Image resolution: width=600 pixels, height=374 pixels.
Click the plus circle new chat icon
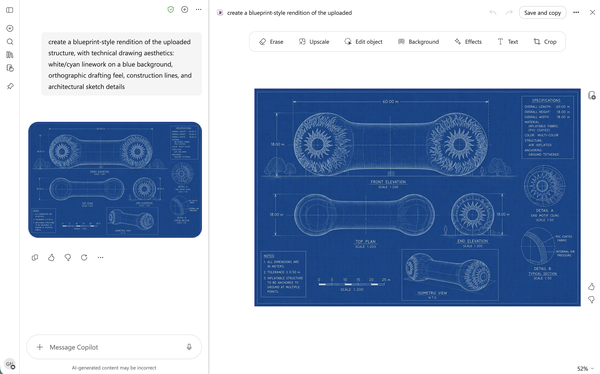[x=184, y=10]
